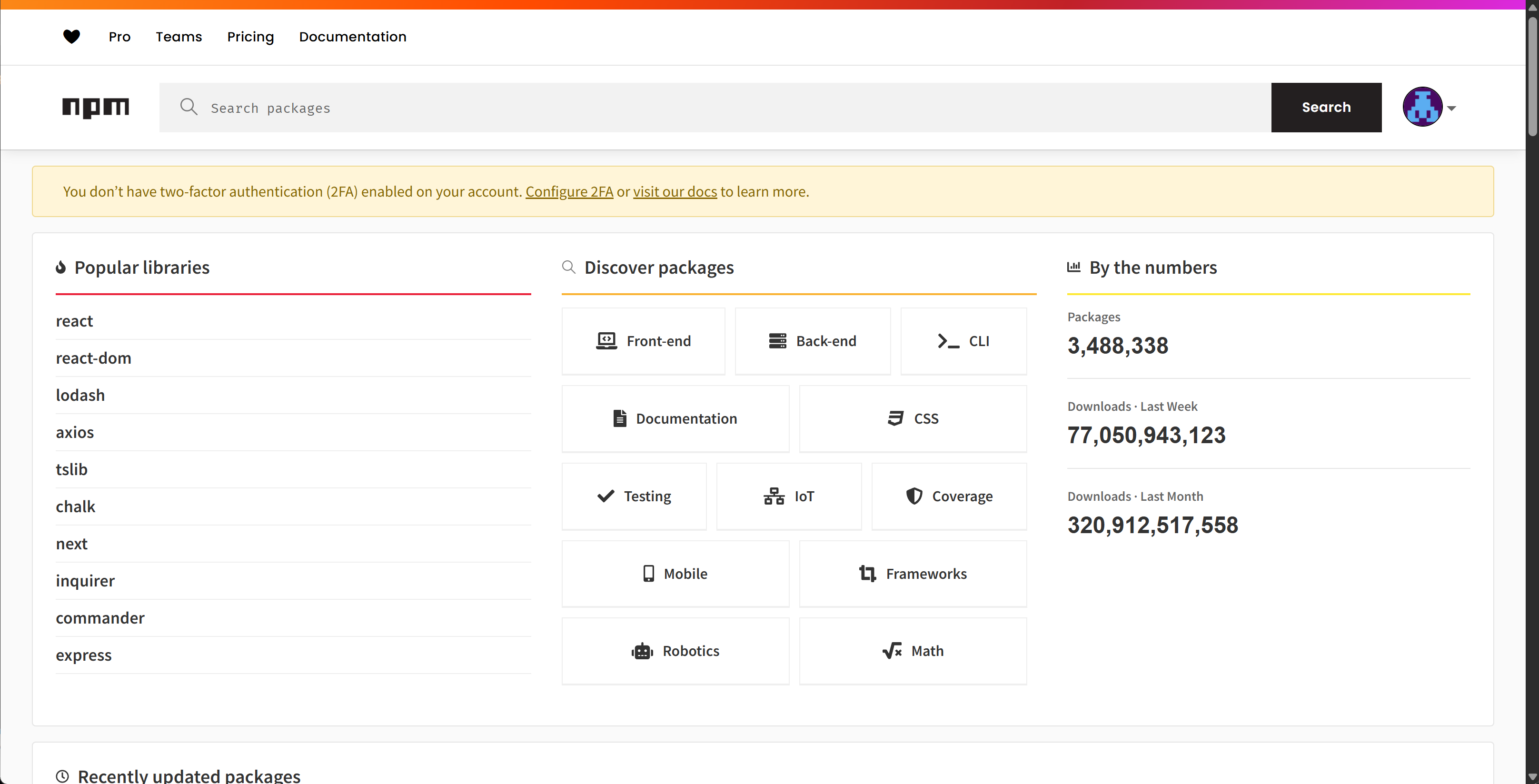The height and width of the screenshot is (784, 1539).
Task: Select the Documentation tile text label
Action: 686,418
